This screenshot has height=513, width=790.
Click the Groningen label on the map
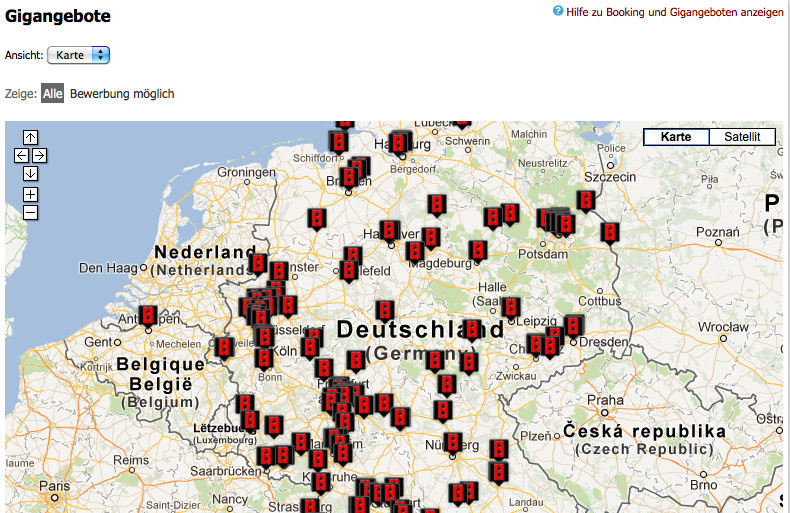click(x=246, y=172)
